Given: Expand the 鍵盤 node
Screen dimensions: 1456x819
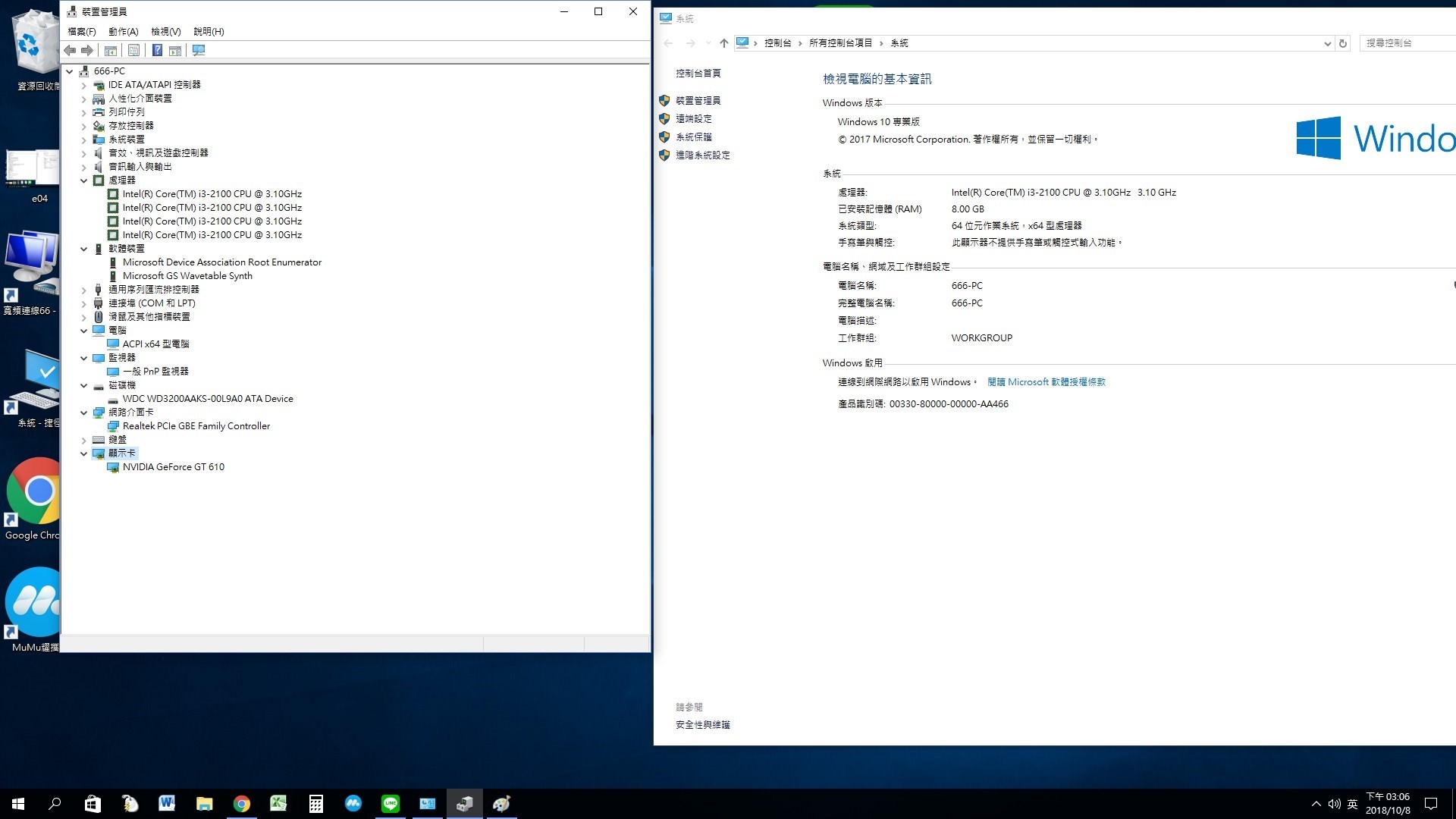Looking at the screenshot, I should tap(84, 440).
